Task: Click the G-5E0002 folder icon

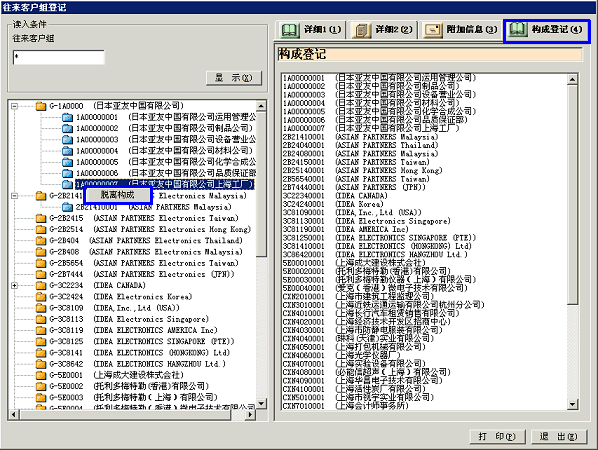Action: [41, 386]
